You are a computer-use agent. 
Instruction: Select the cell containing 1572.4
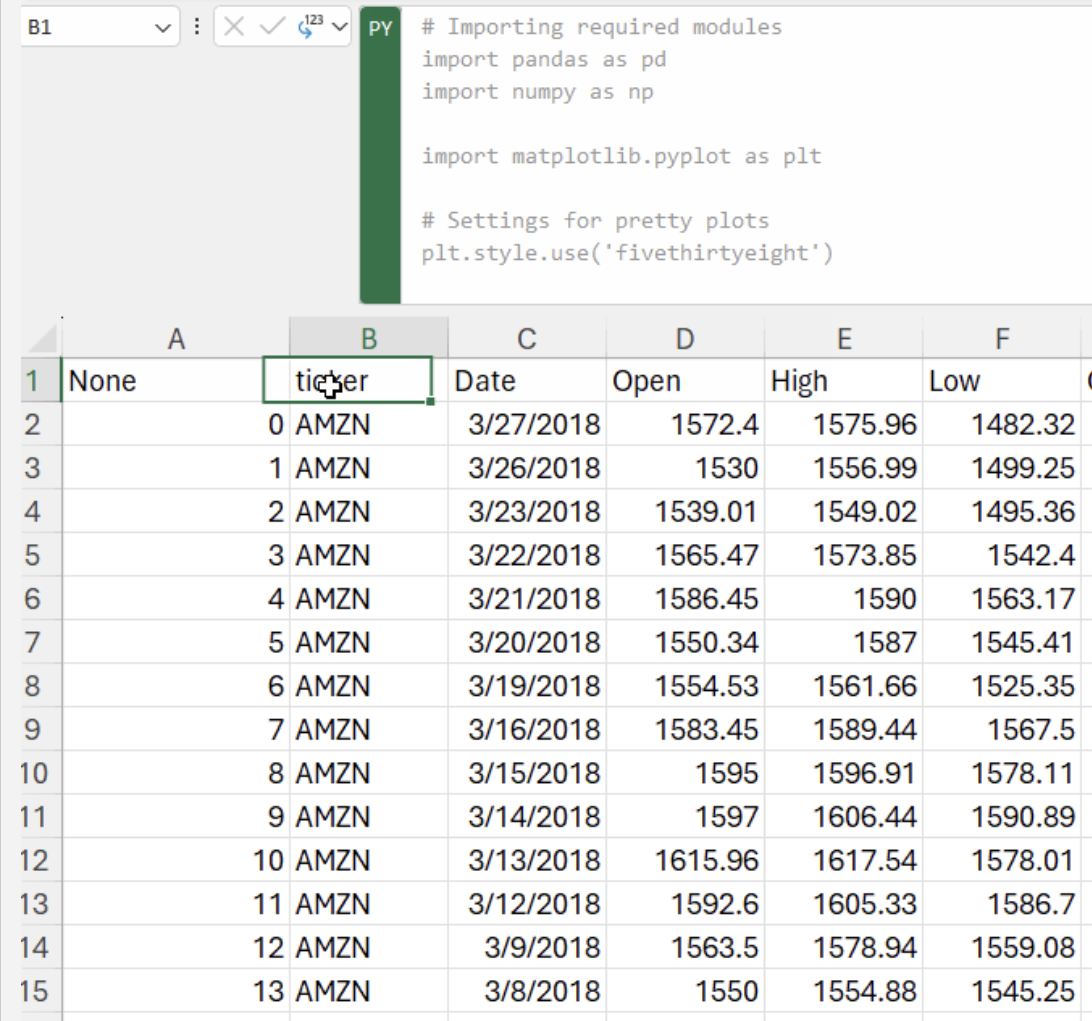point(684,424)
